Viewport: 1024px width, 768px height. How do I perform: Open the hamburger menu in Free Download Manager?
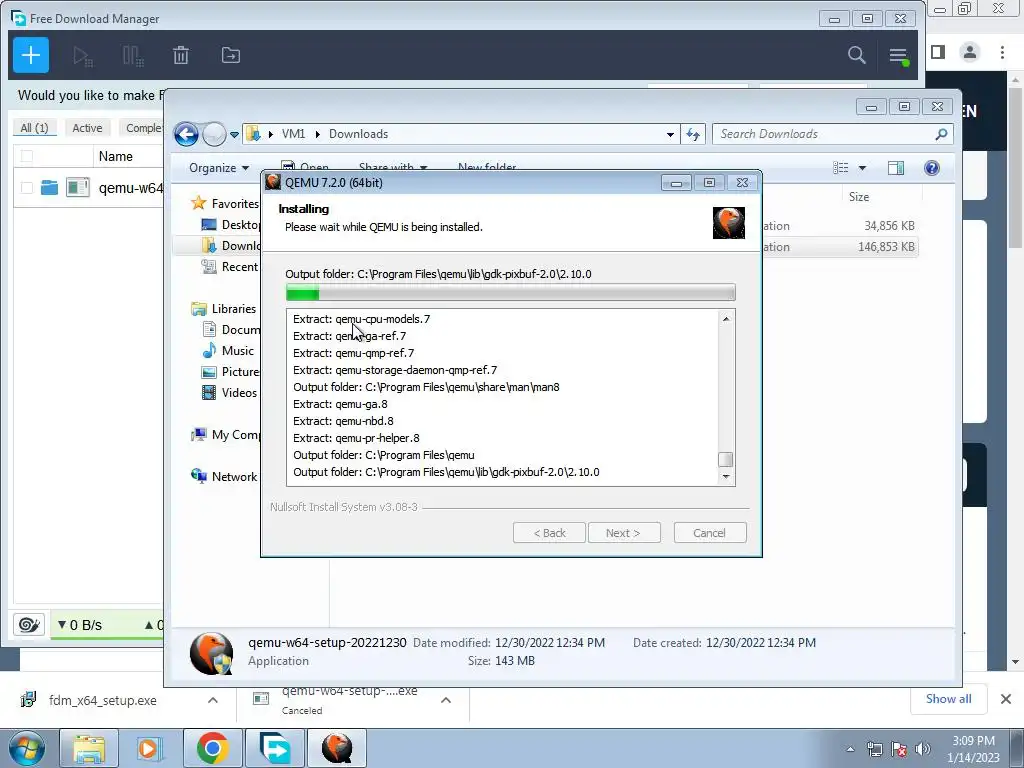[x=899, y=56]
